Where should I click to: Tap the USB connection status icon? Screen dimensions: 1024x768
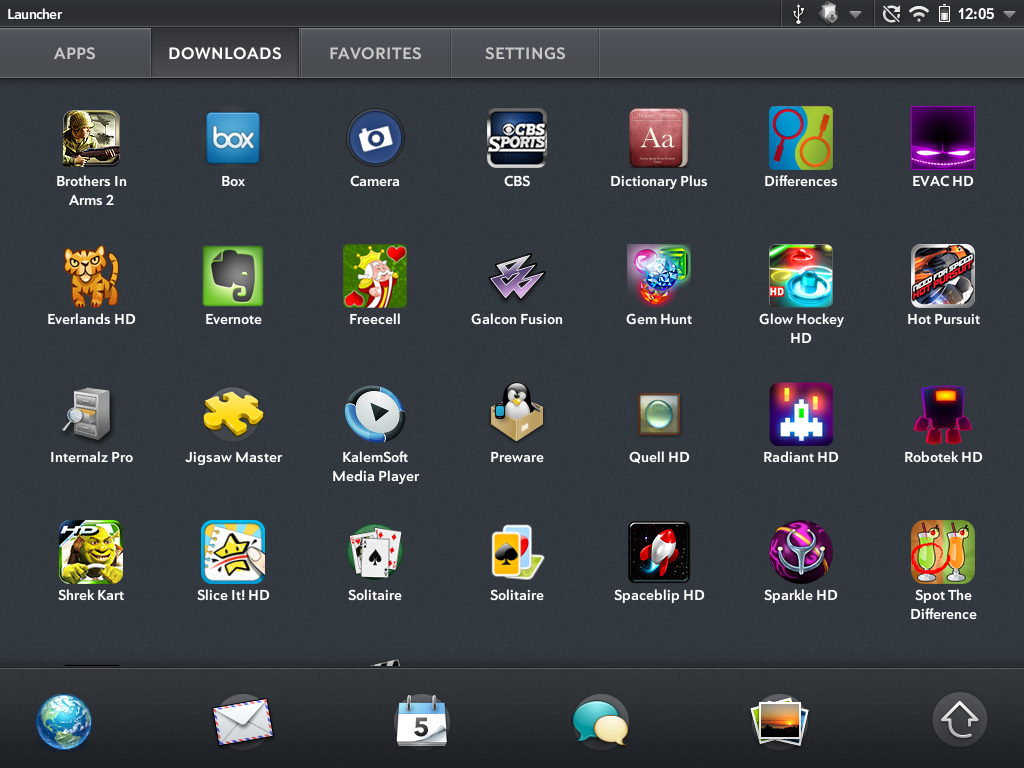798,14
